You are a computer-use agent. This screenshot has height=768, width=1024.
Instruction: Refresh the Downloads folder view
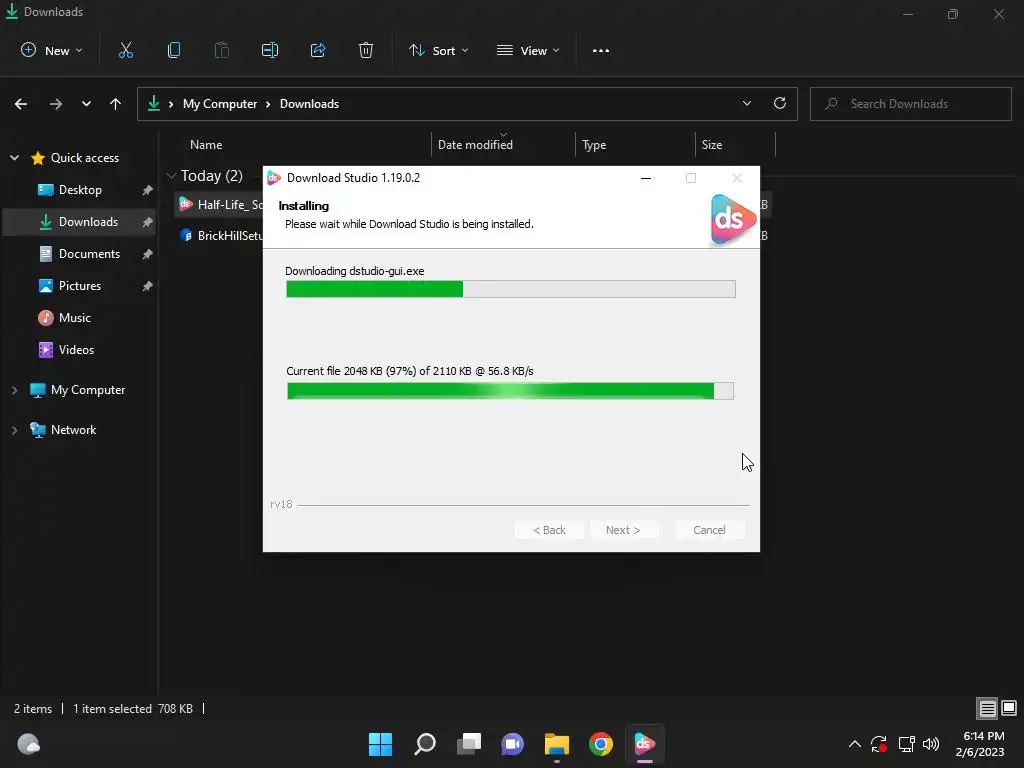click(x=780, y=103)
